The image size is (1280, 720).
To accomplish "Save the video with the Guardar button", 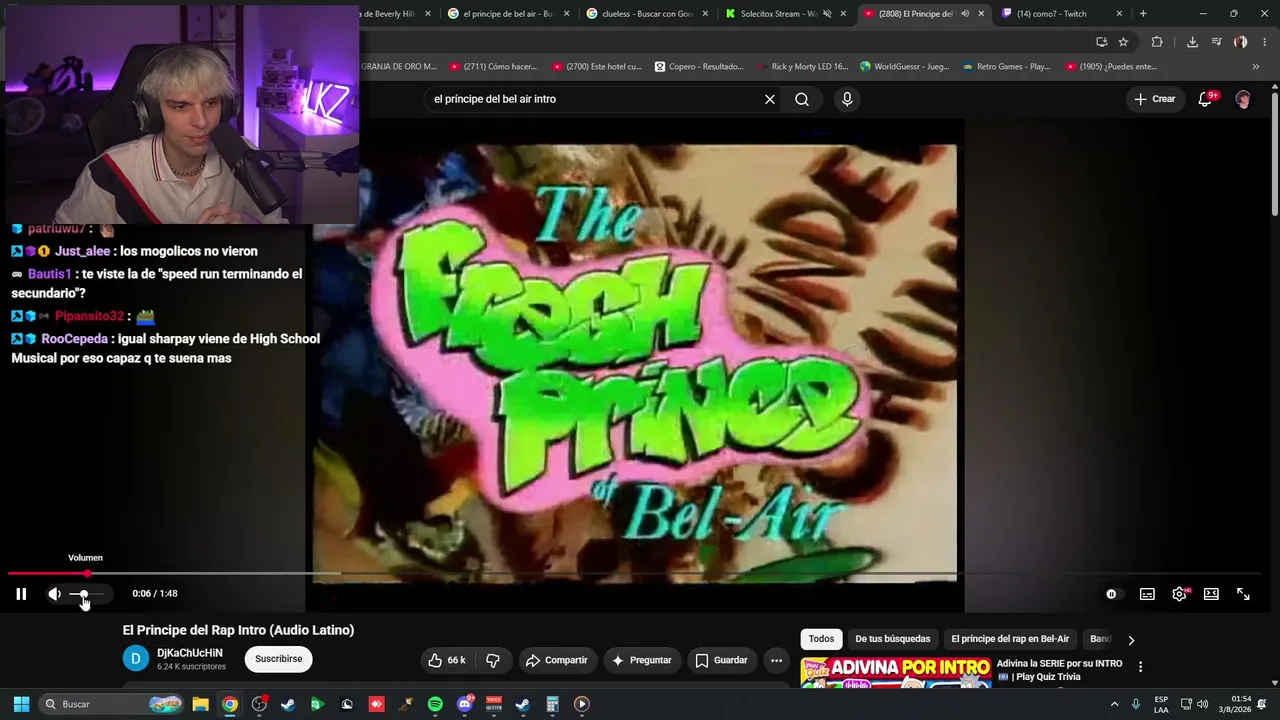I will tap(721, 660).
